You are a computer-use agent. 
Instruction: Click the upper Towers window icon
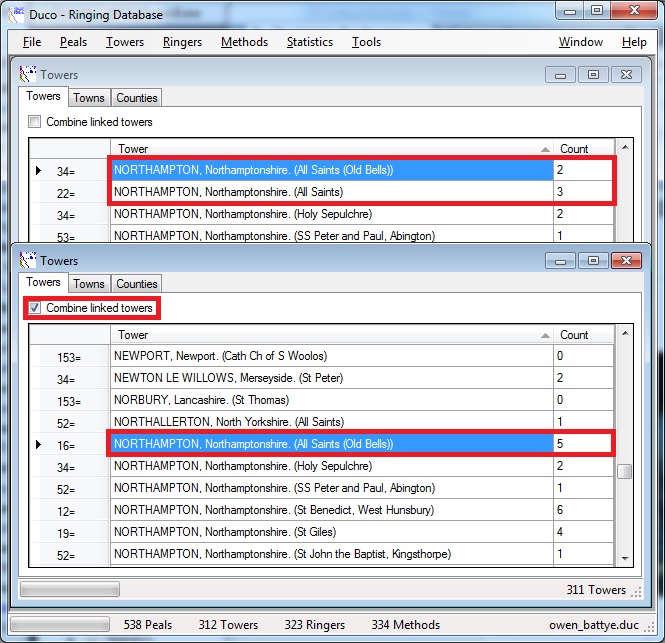pos(29,75)
